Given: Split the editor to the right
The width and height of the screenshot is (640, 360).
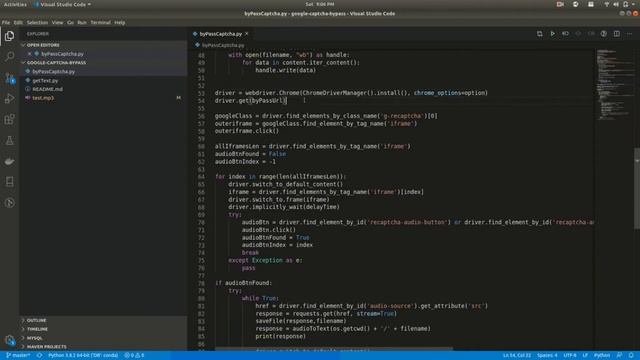Looking at the screenshot, I should [x=617, y=34].
